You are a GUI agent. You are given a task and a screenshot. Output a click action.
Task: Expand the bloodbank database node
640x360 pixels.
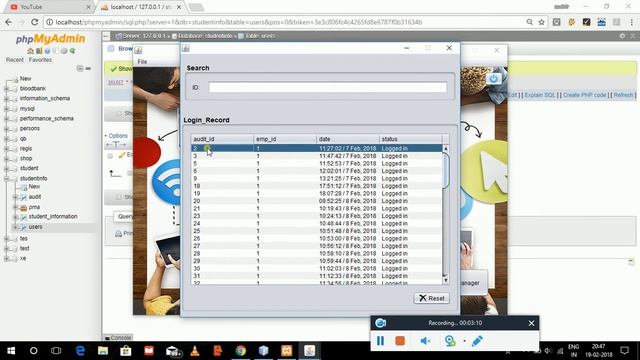point(6,89)
